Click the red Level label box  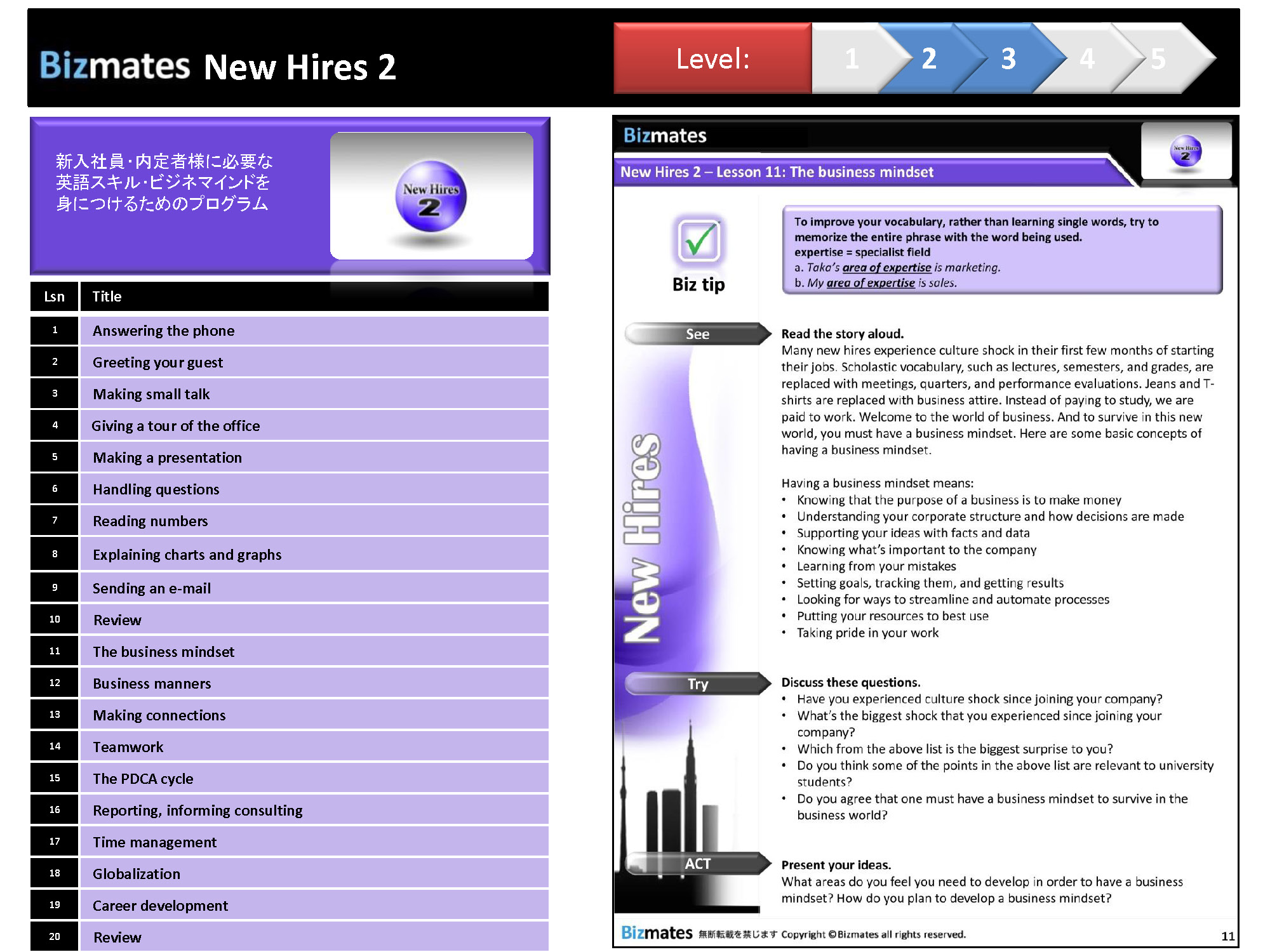tap(712, 58)
